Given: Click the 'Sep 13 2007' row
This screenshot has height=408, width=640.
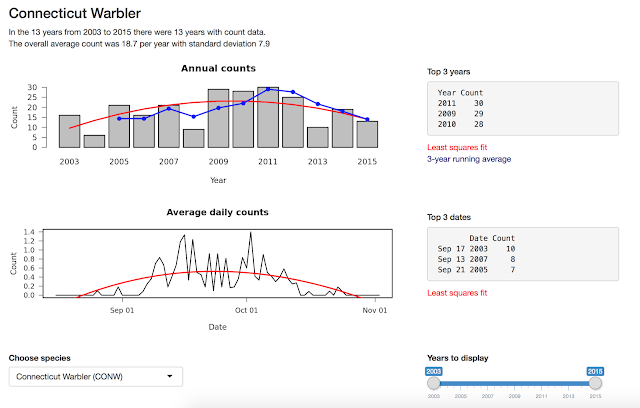Looking at the screenshot, I should [x=476, y=259].
